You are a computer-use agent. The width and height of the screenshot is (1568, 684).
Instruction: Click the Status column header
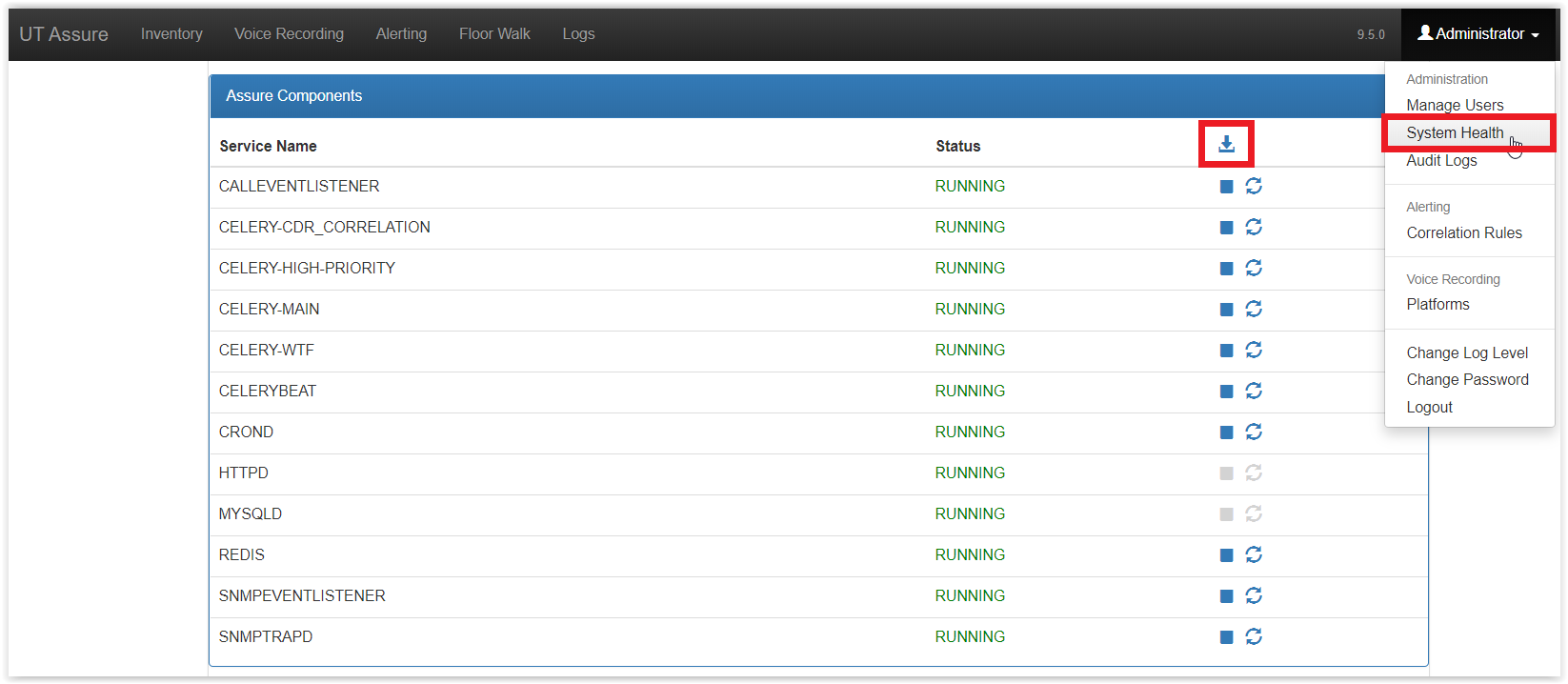point(957,146)
